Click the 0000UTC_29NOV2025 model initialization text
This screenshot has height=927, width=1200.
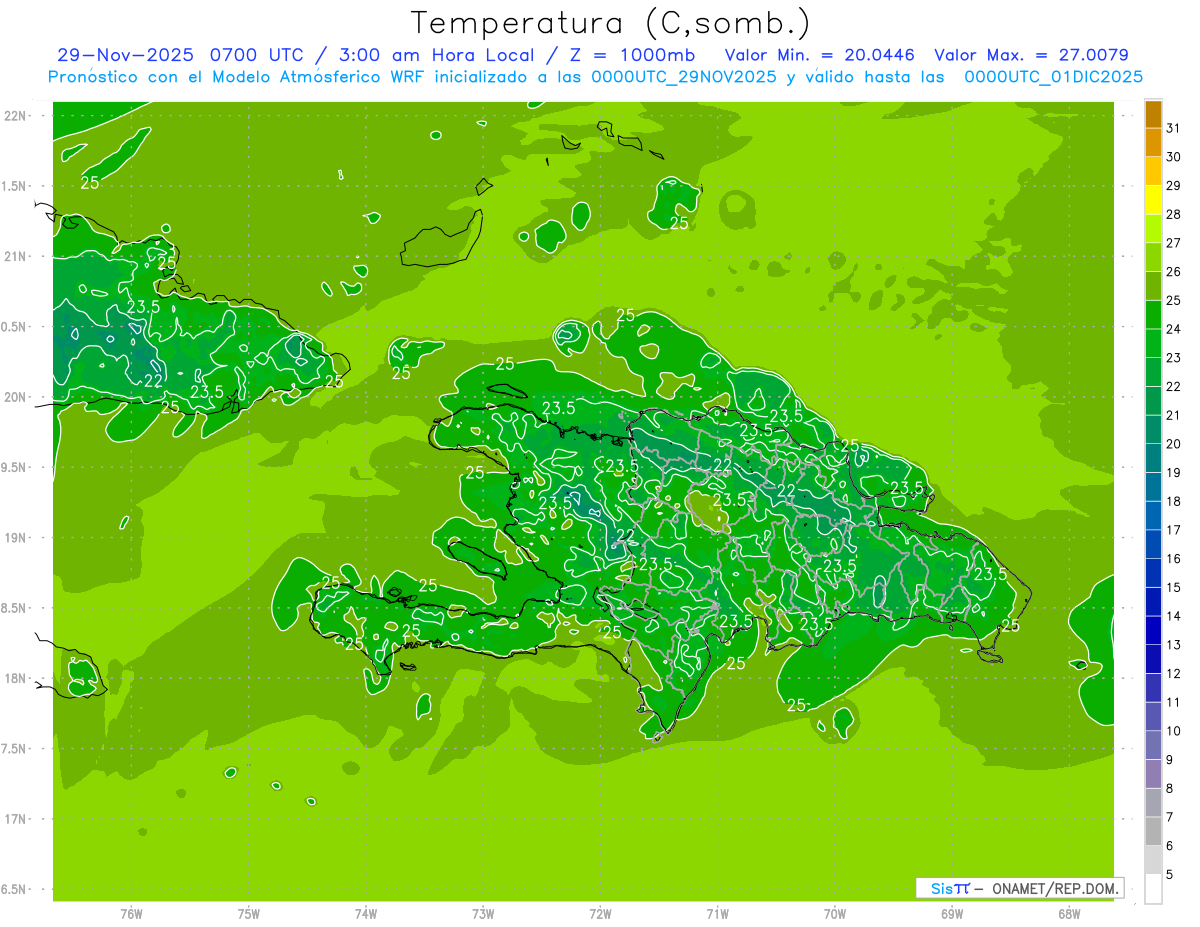[x=680, y=76]
